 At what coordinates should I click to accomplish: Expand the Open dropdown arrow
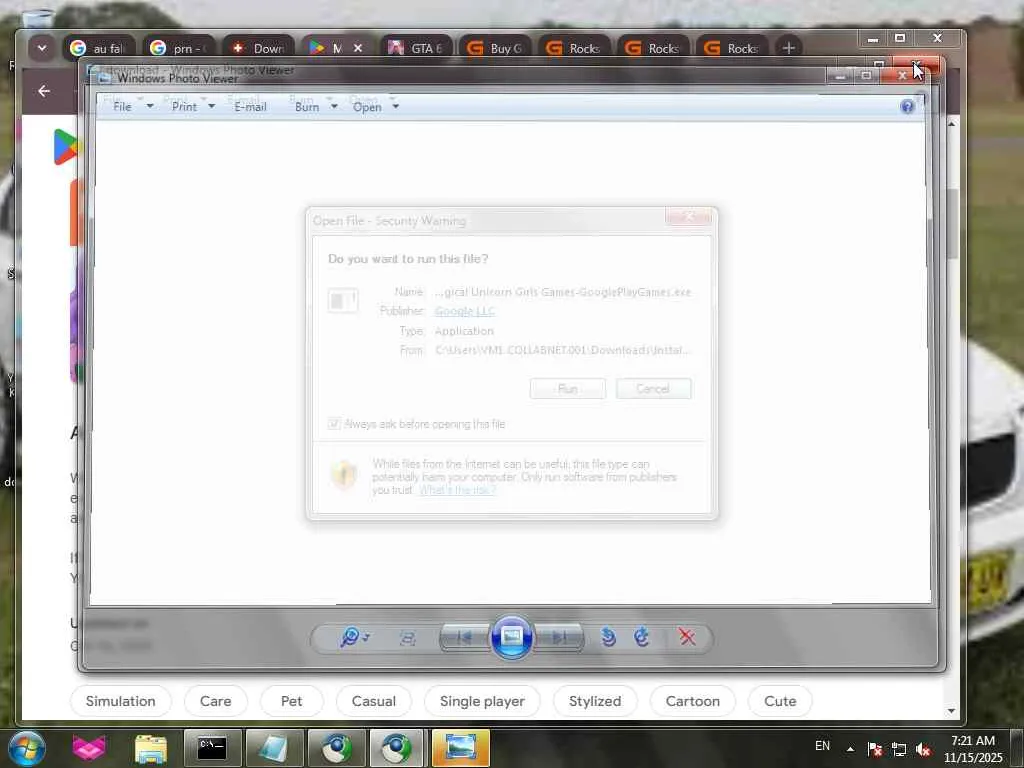[x=395, y=106]
